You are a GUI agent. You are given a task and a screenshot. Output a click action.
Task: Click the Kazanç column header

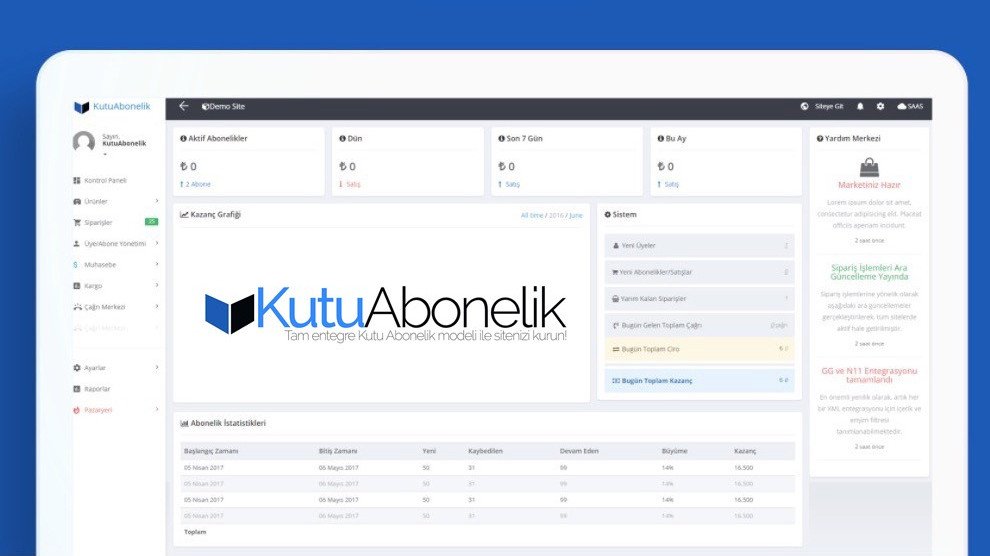click(x=745, y=451)
